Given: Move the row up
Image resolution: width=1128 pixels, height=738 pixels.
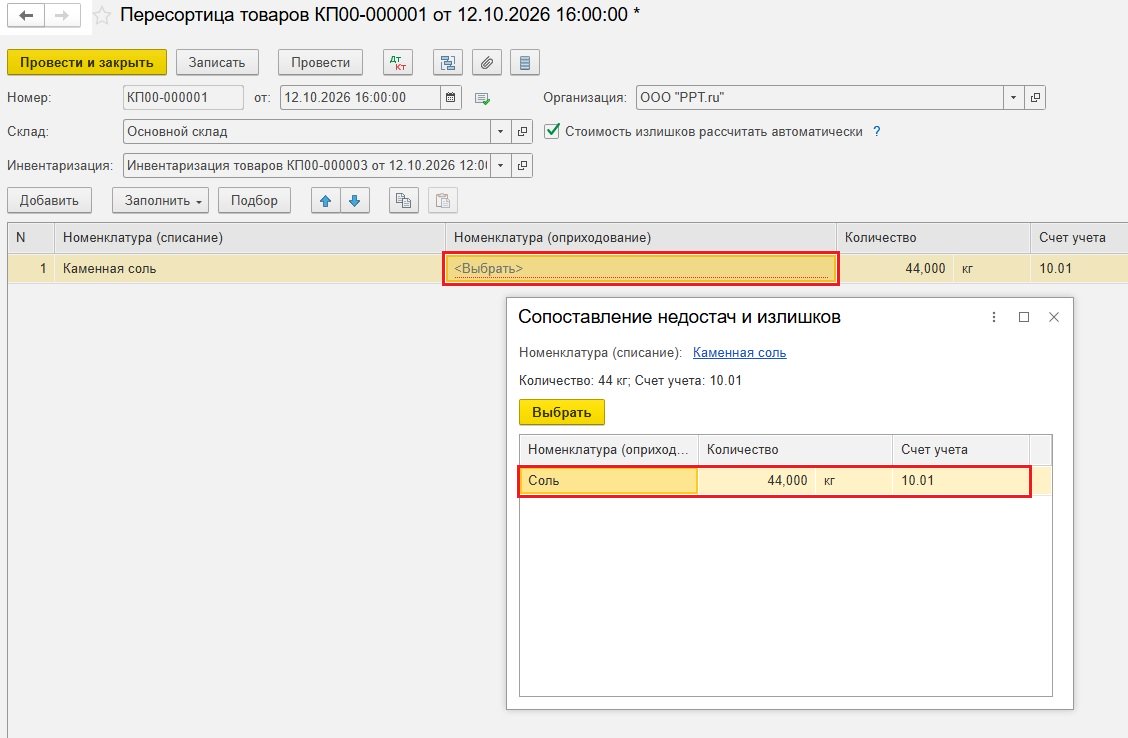Looking at the screenshot, I should click(x=326, y=201).
